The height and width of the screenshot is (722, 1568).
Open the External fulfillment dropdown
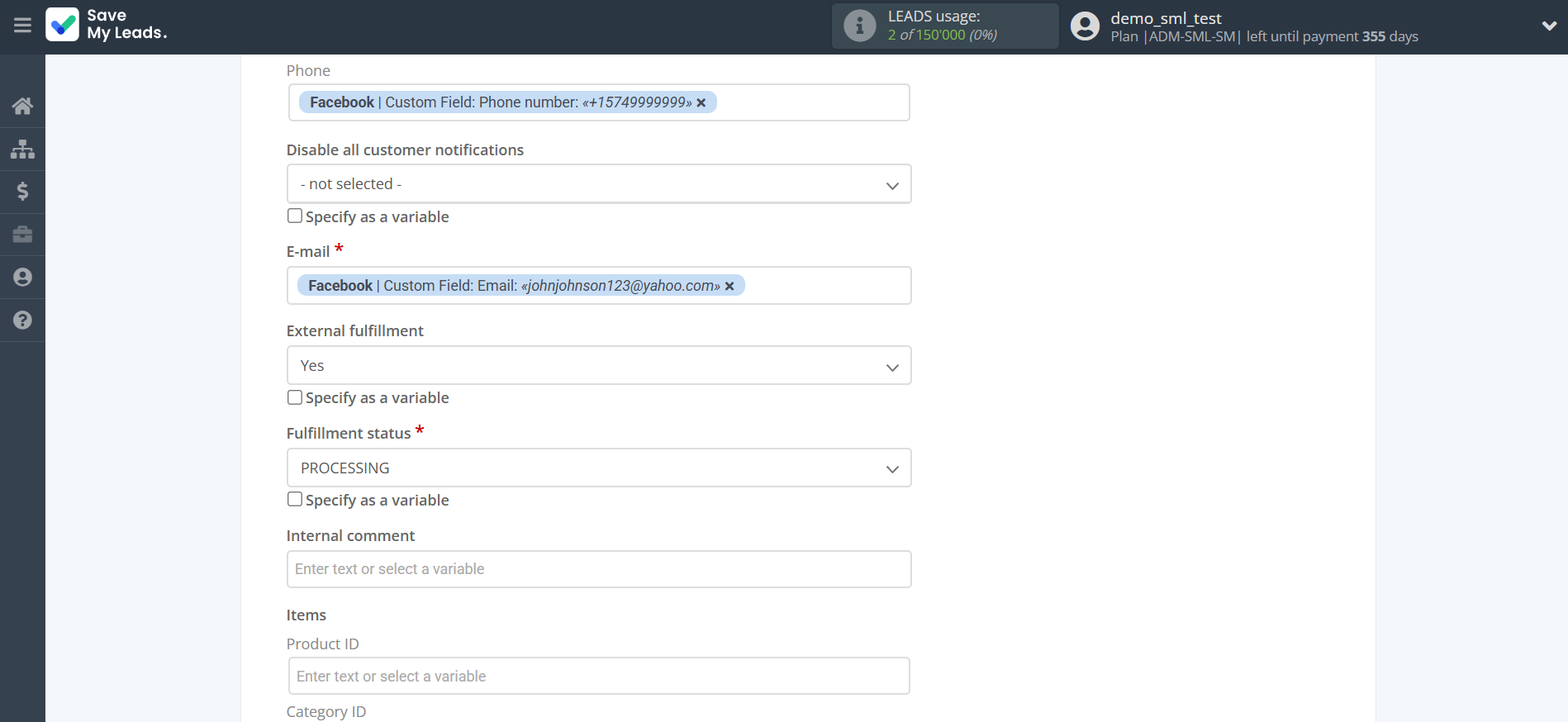pyautogui.click(x=598, y=366)
